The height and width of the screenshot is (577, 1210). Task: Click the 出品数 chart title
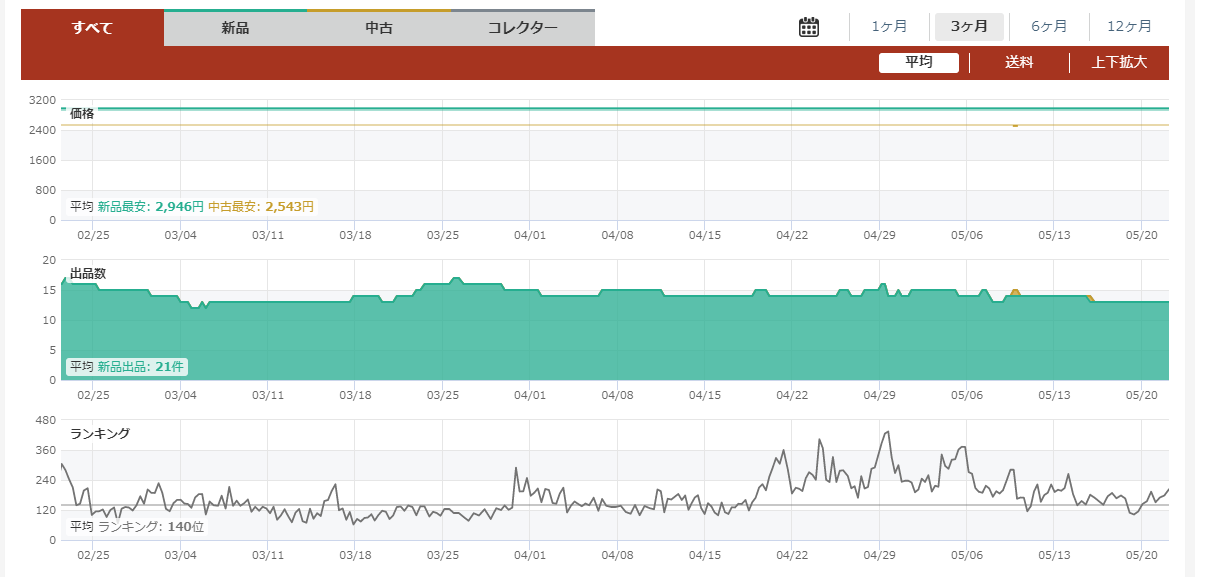pos(88,274)
